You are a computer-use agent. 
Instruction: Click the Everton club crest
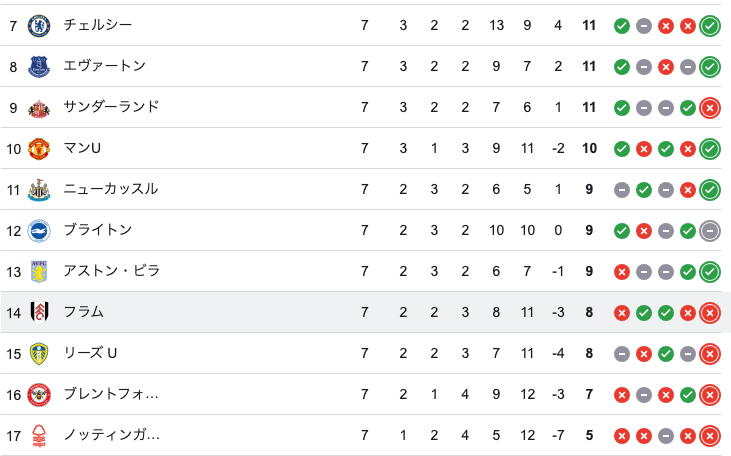tap(39, 66)
